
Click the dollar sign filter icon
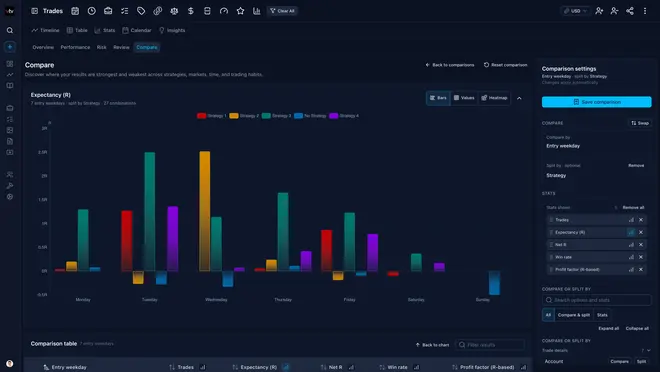tap(191, 11)
